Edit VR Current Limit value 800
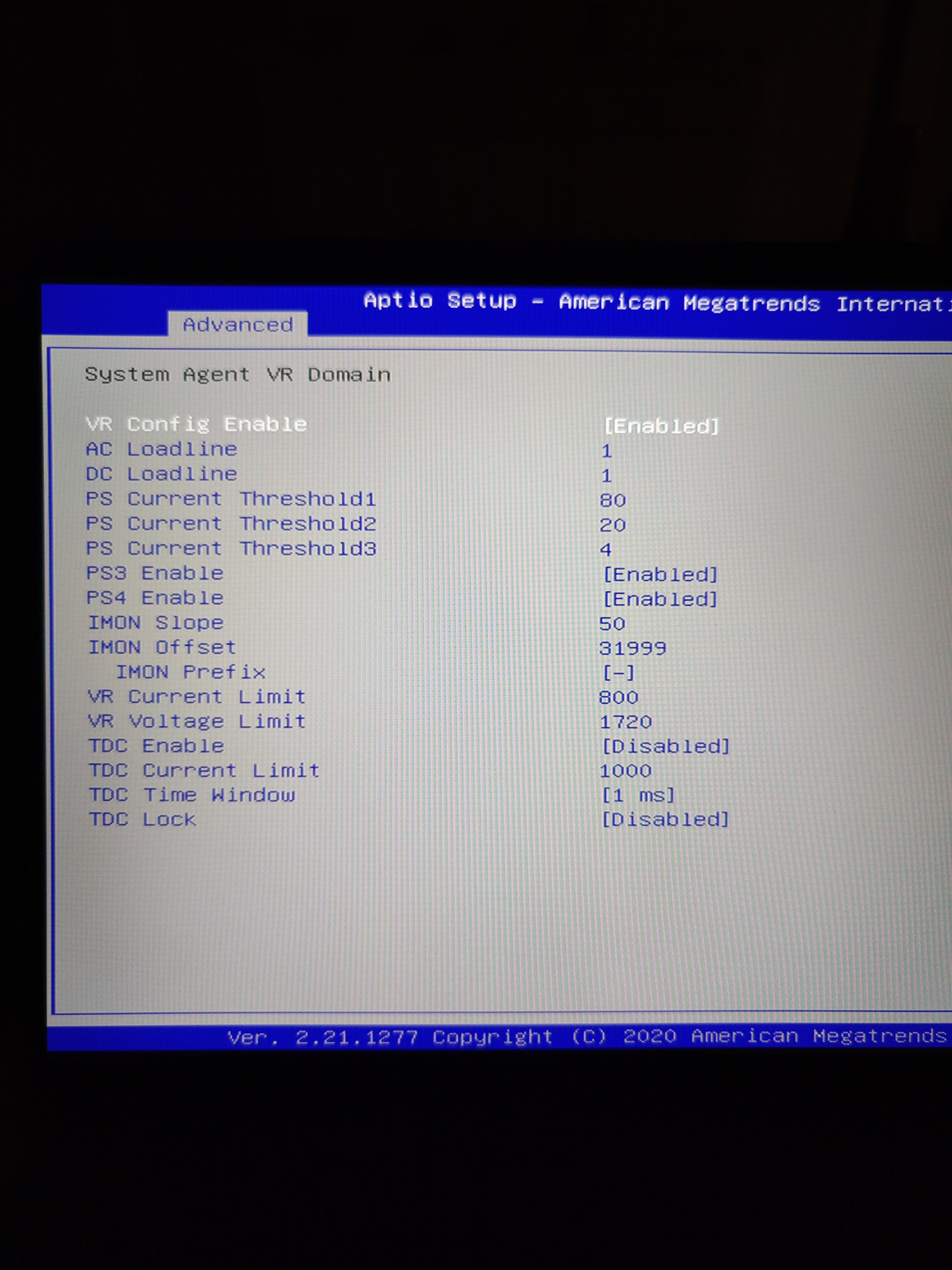Viewport: 952px width, 1270px height. pyautogui.click(x=618, y=697)
